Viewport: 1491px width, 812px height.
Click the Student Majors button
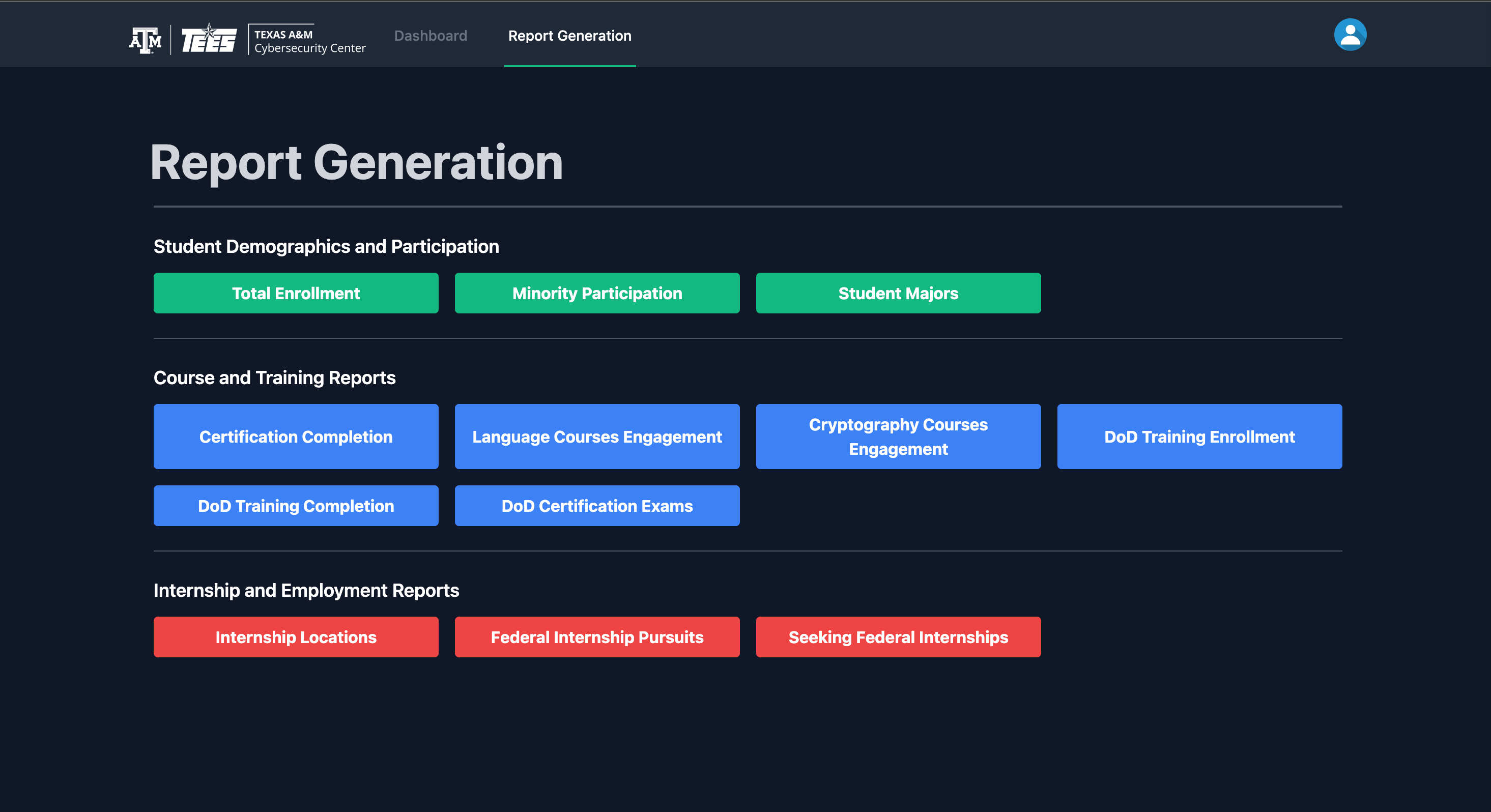click(898, 294)
